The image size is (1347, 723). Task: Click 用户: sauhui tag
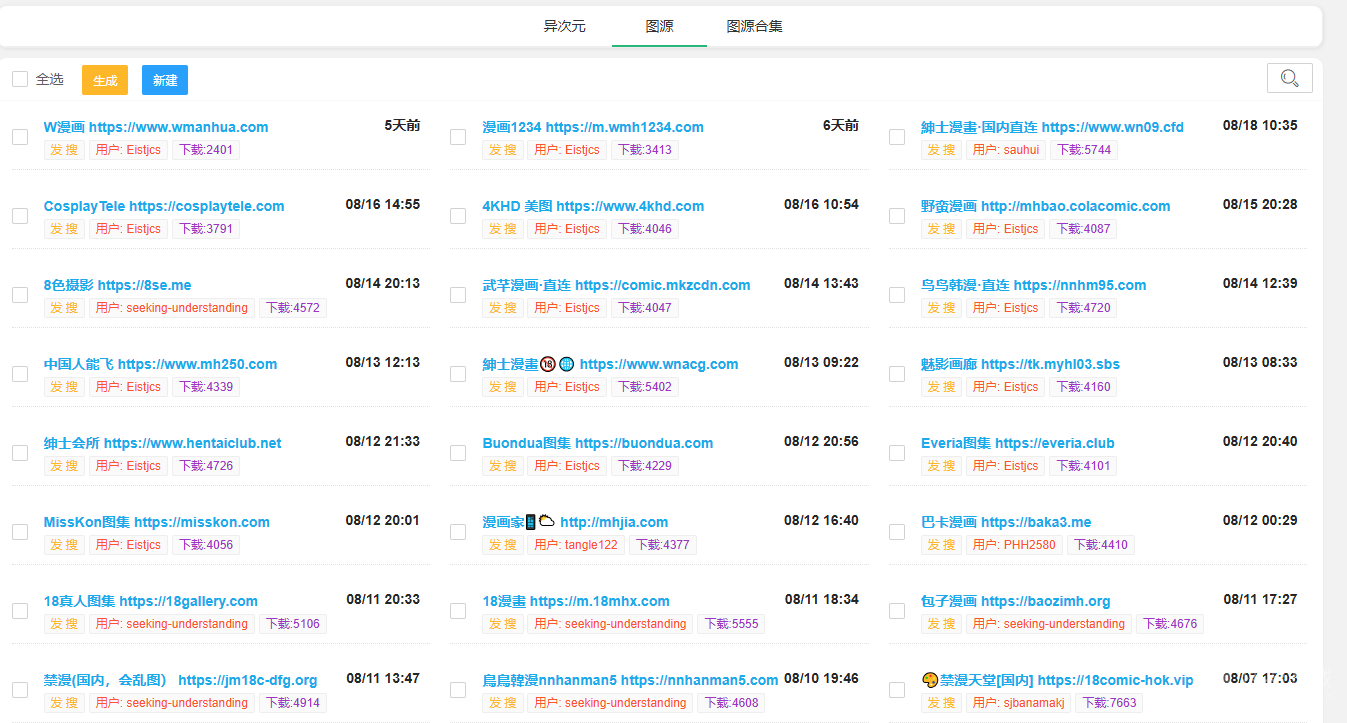(1007, 150)
